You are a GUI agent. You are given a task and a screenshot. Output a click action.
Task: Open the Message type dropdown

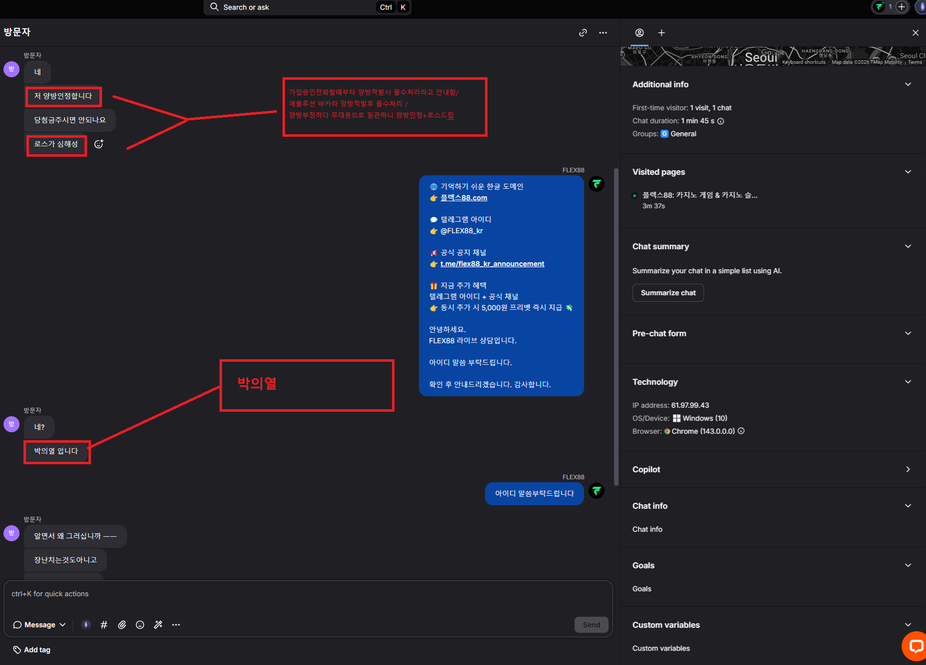40,625
